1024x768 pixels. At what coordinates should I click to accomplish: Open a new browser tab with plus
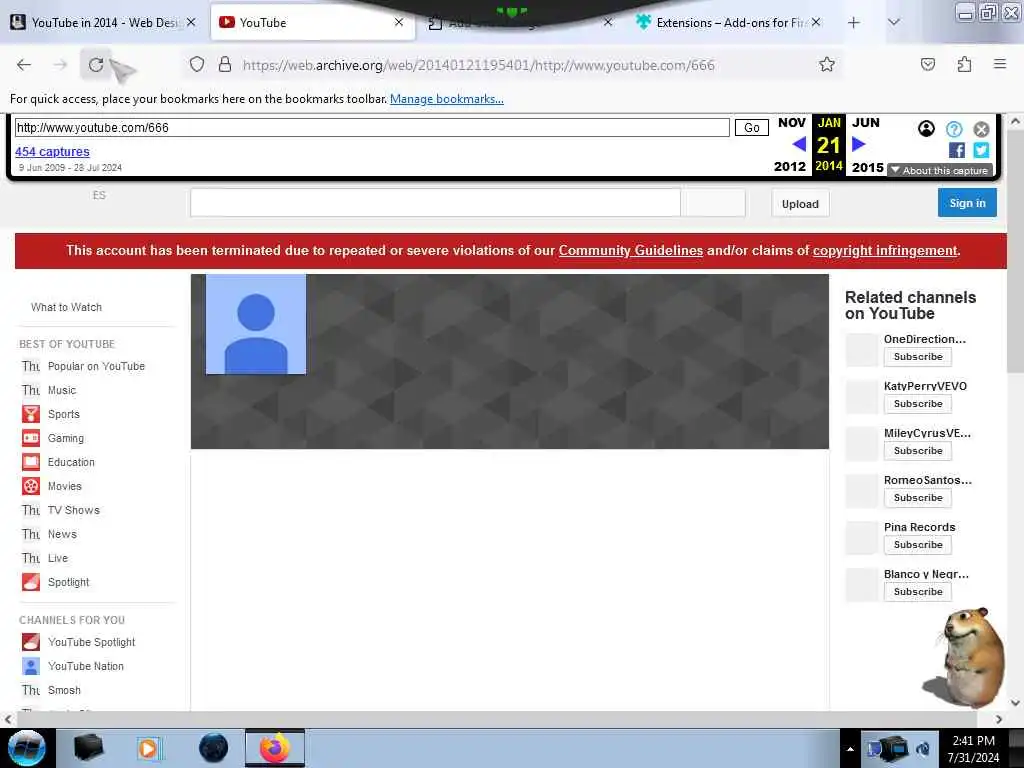click(854, 23)
